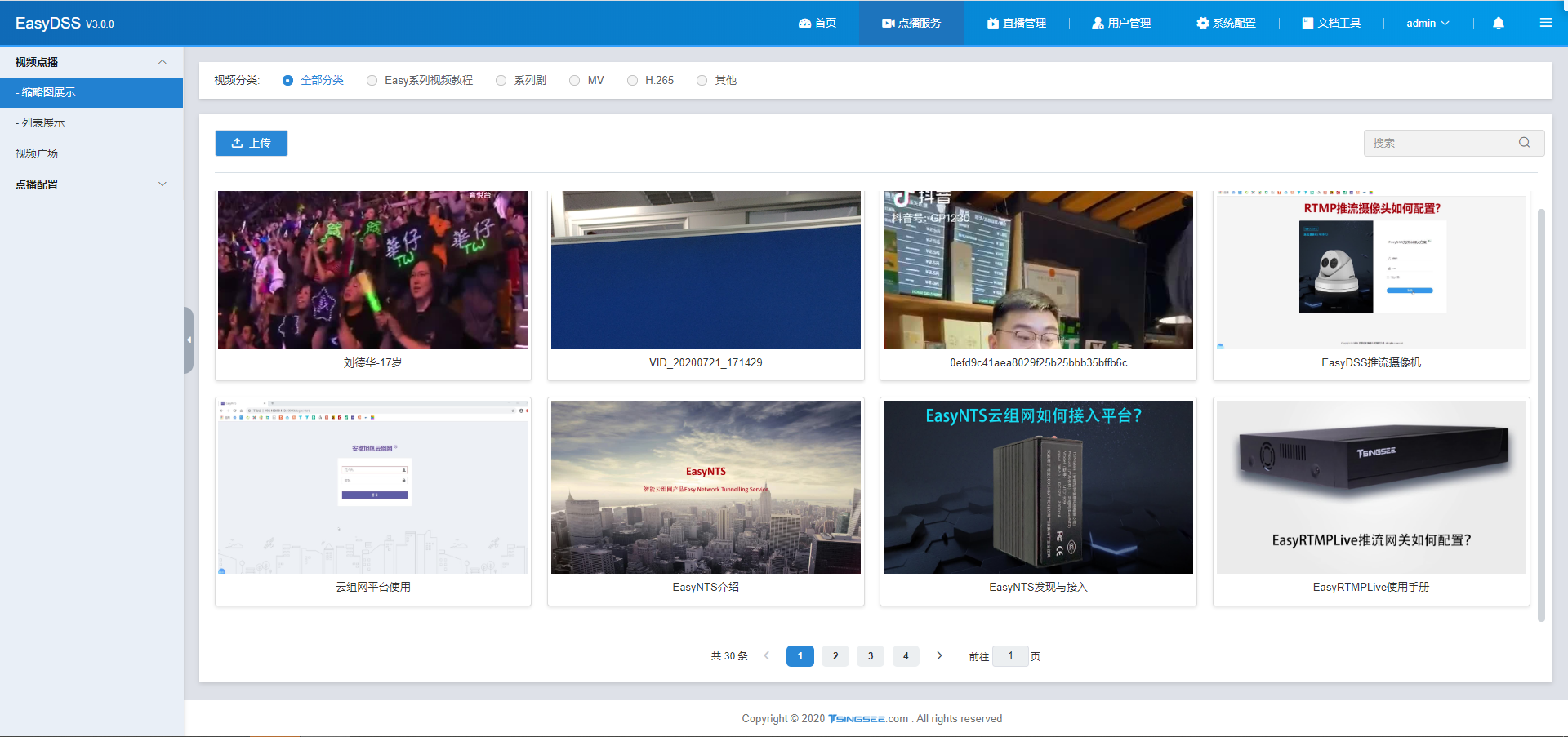1568x737 pixels.
Task: Open the 系统配置 nav item
Action: coord(1226,23)
